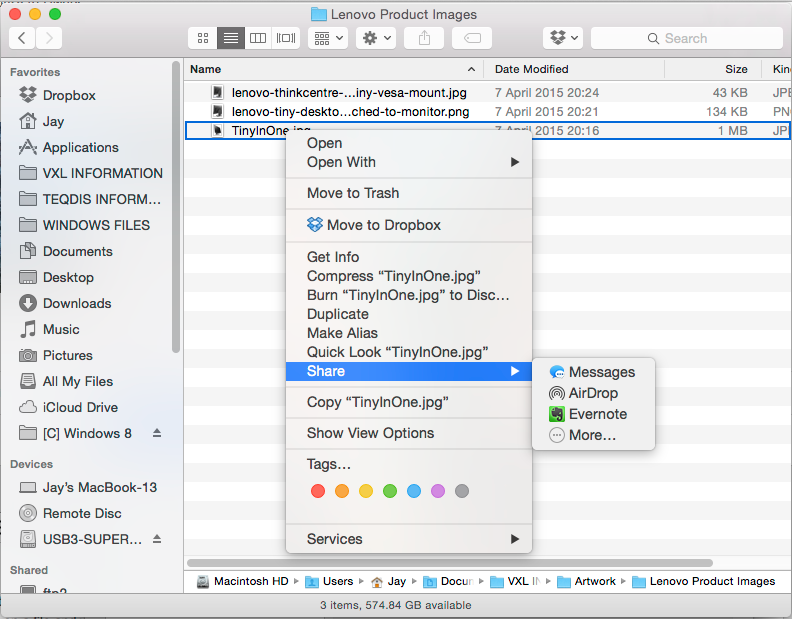Click the Search field
The image size is (792, 619).
pyautogui.click(x=686, y=38)
